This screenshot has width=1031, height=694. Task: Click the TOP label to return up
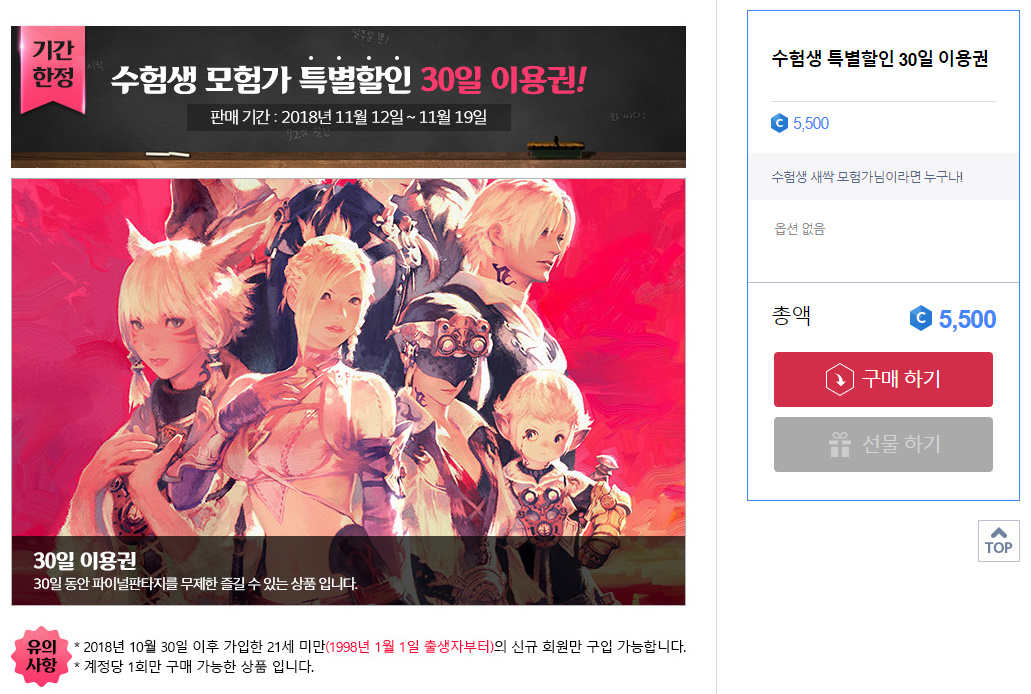pos(998,547)
